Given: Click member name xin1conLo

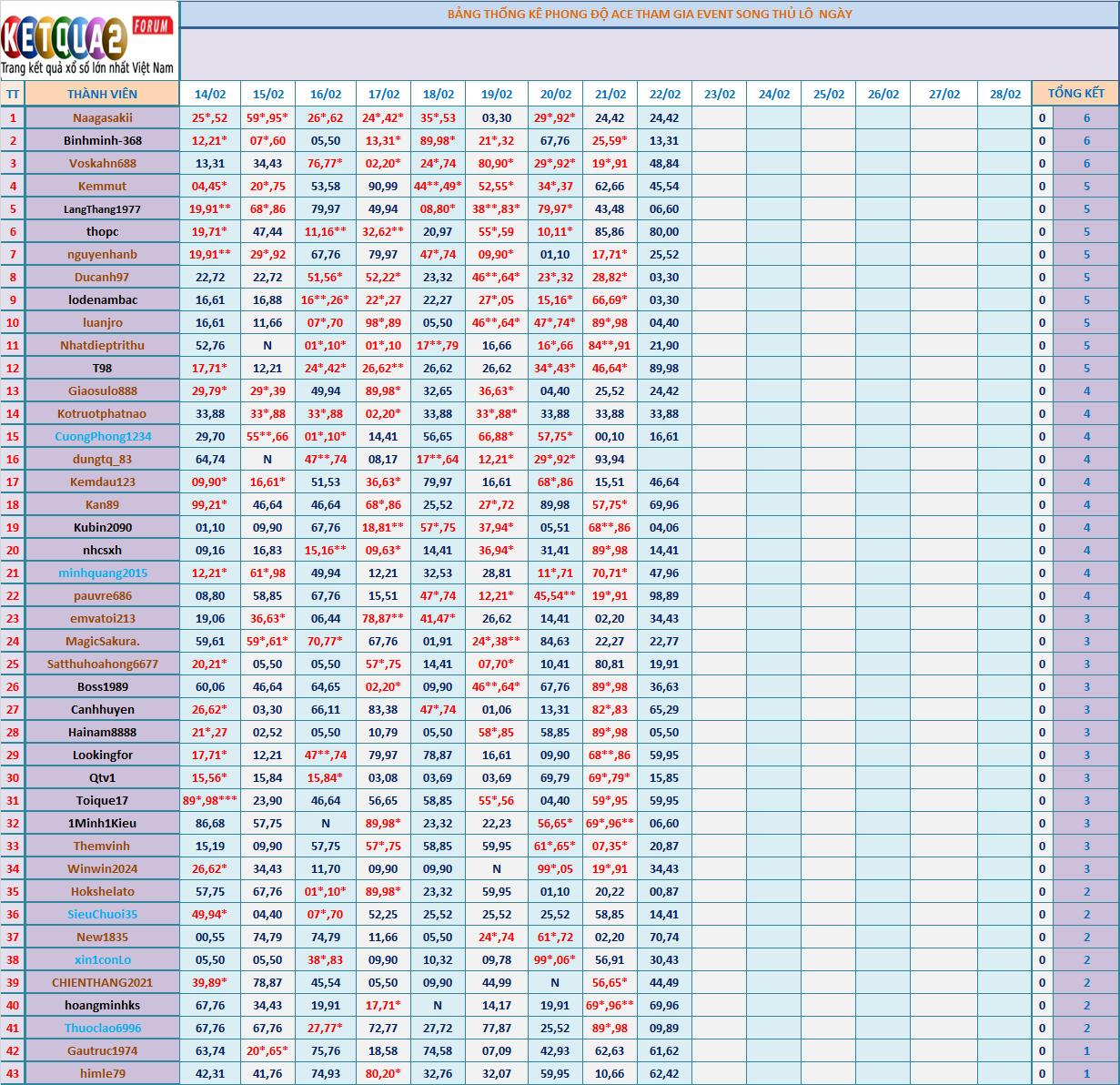Looking at the screenshot, I should (x=102, y=959).
